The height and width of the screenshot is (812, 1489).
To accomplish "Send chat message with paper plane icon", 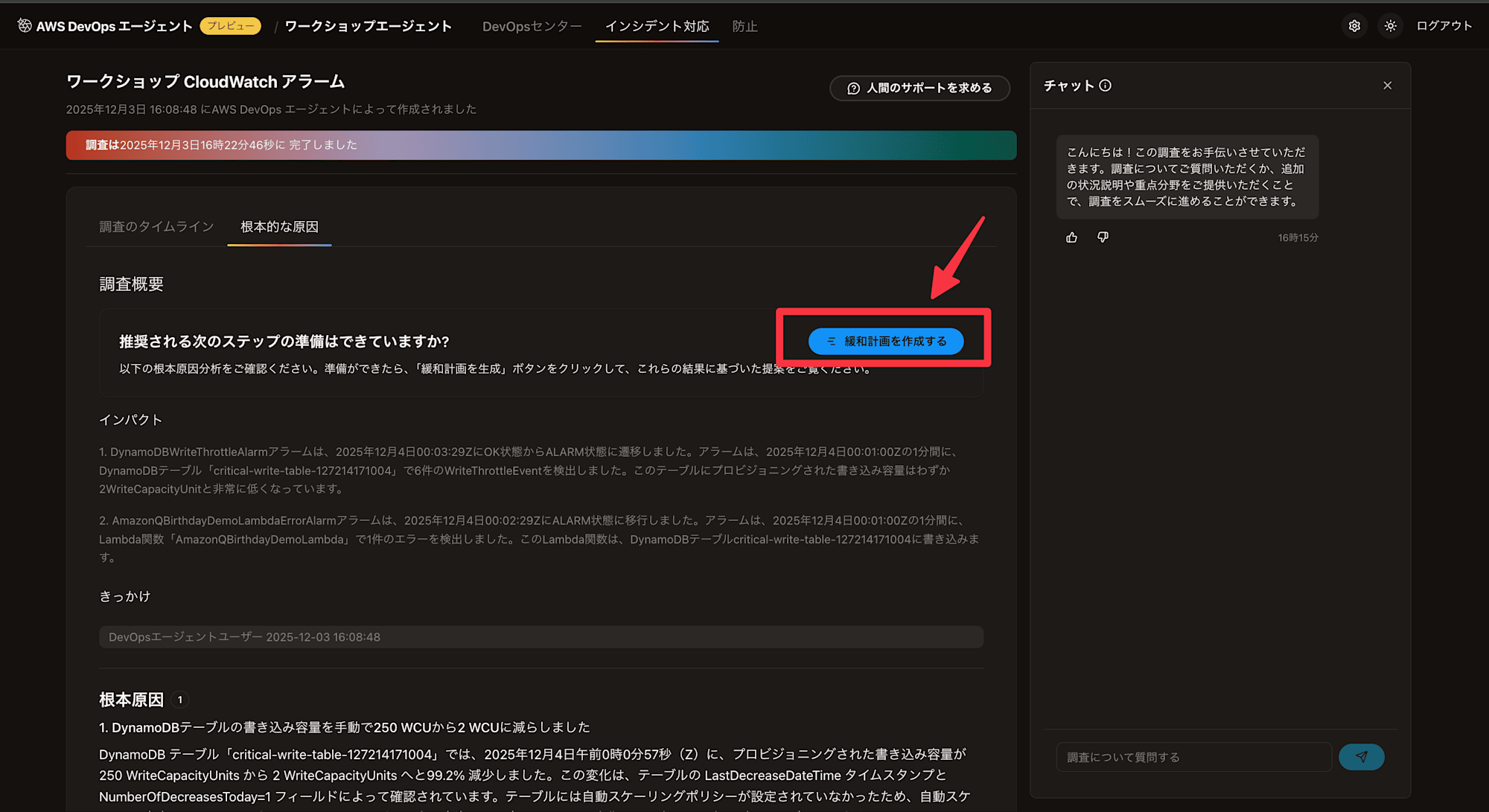I will [x=1361, y=757].
